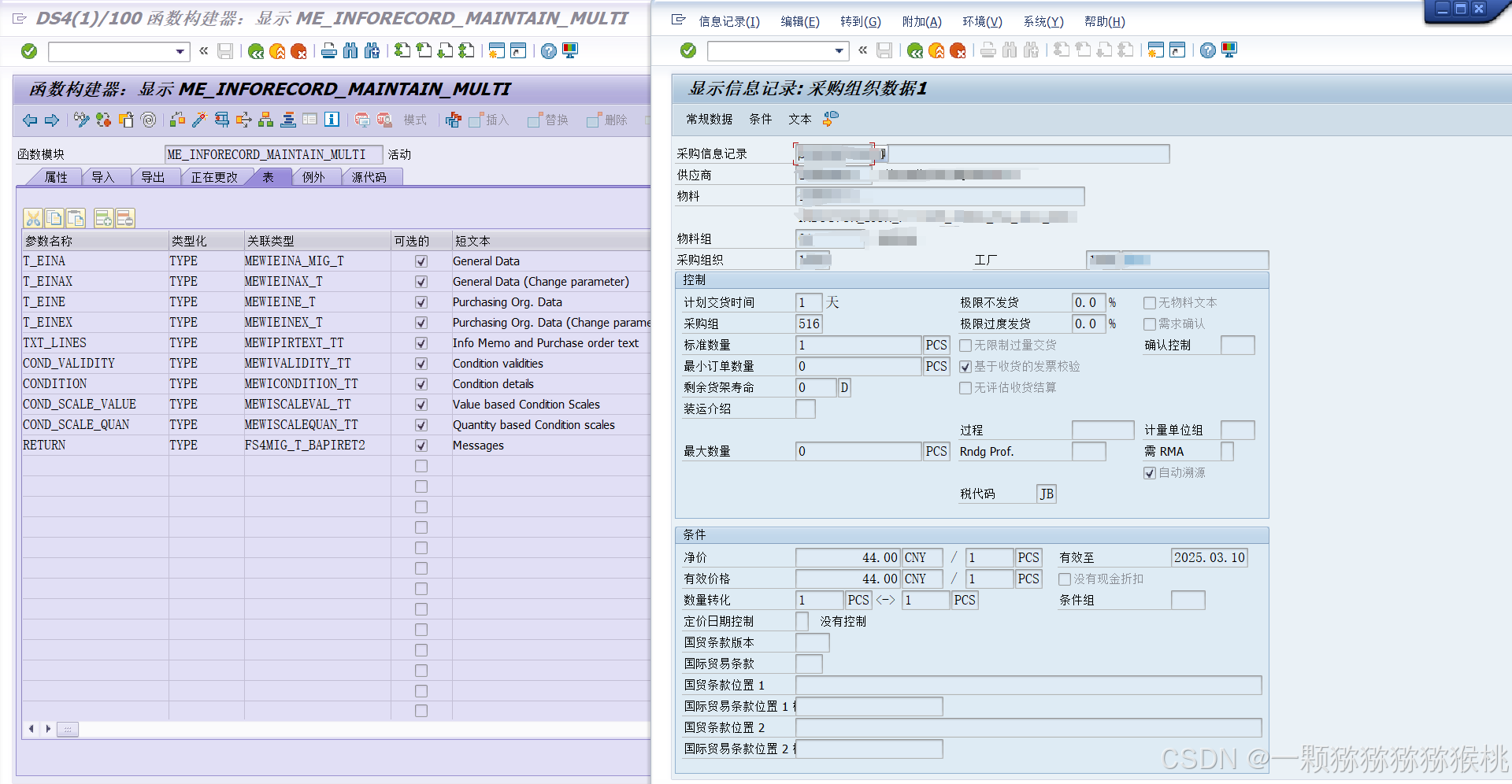Toggle 没有现金折扣 checkbox
Viewport: 1512px width, 784px height.
pos(1065,579)
